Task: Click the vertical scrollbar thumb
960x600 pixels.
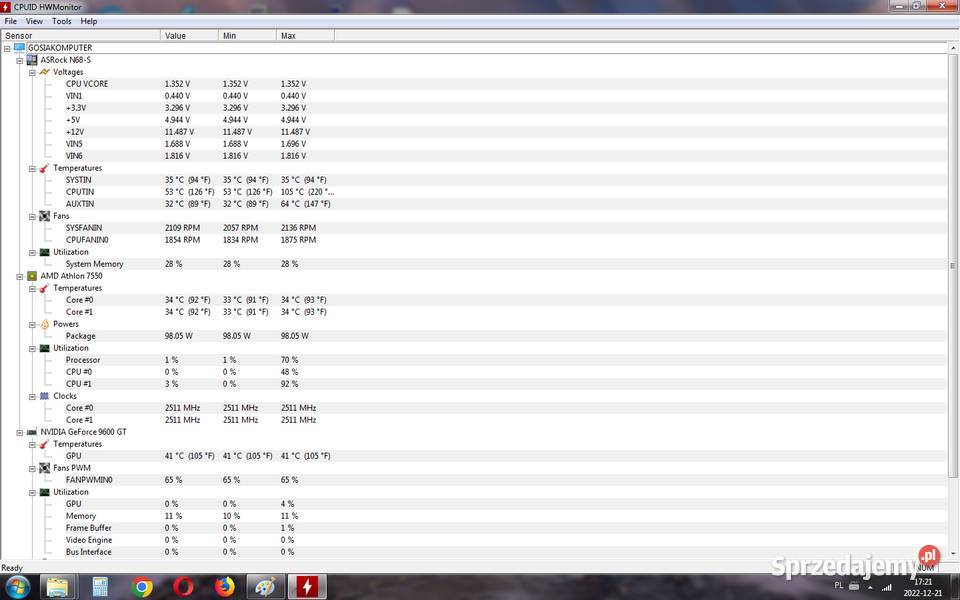Action: 953,266
